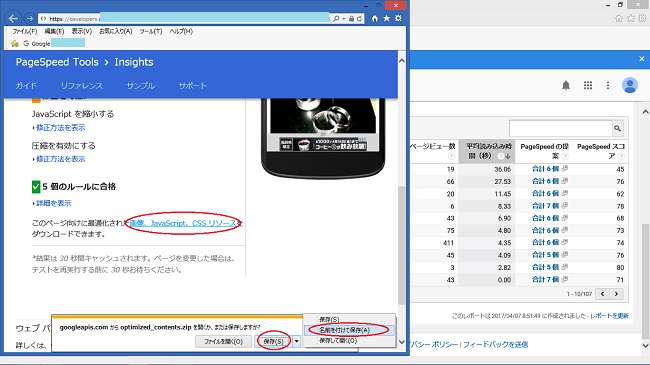650x365 pixels.
Task: Open the 編集(E) menu
Action: pyautogui.click(x=54, y=31)
